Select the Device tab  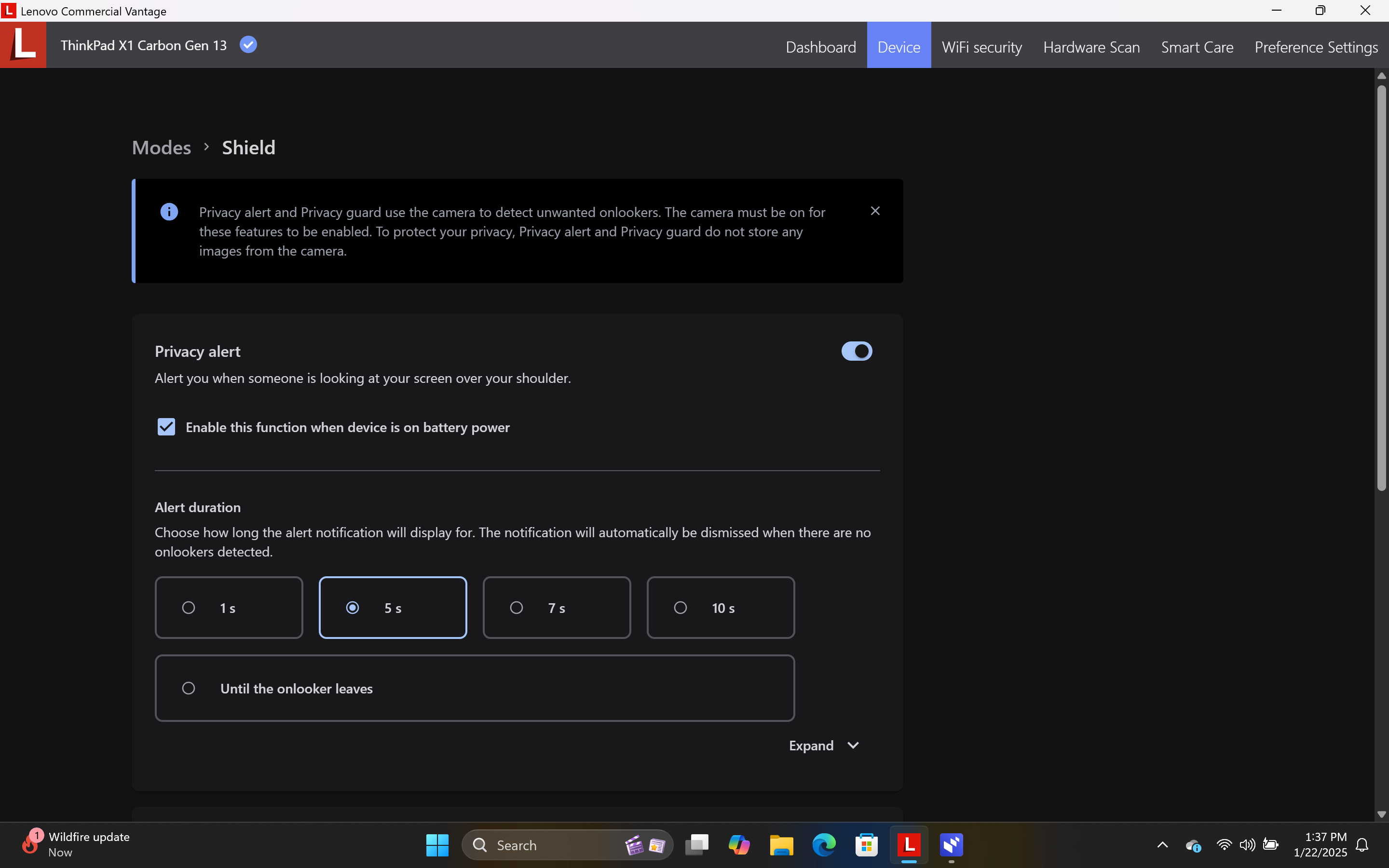pyautogui.click(x=899, y=46)
